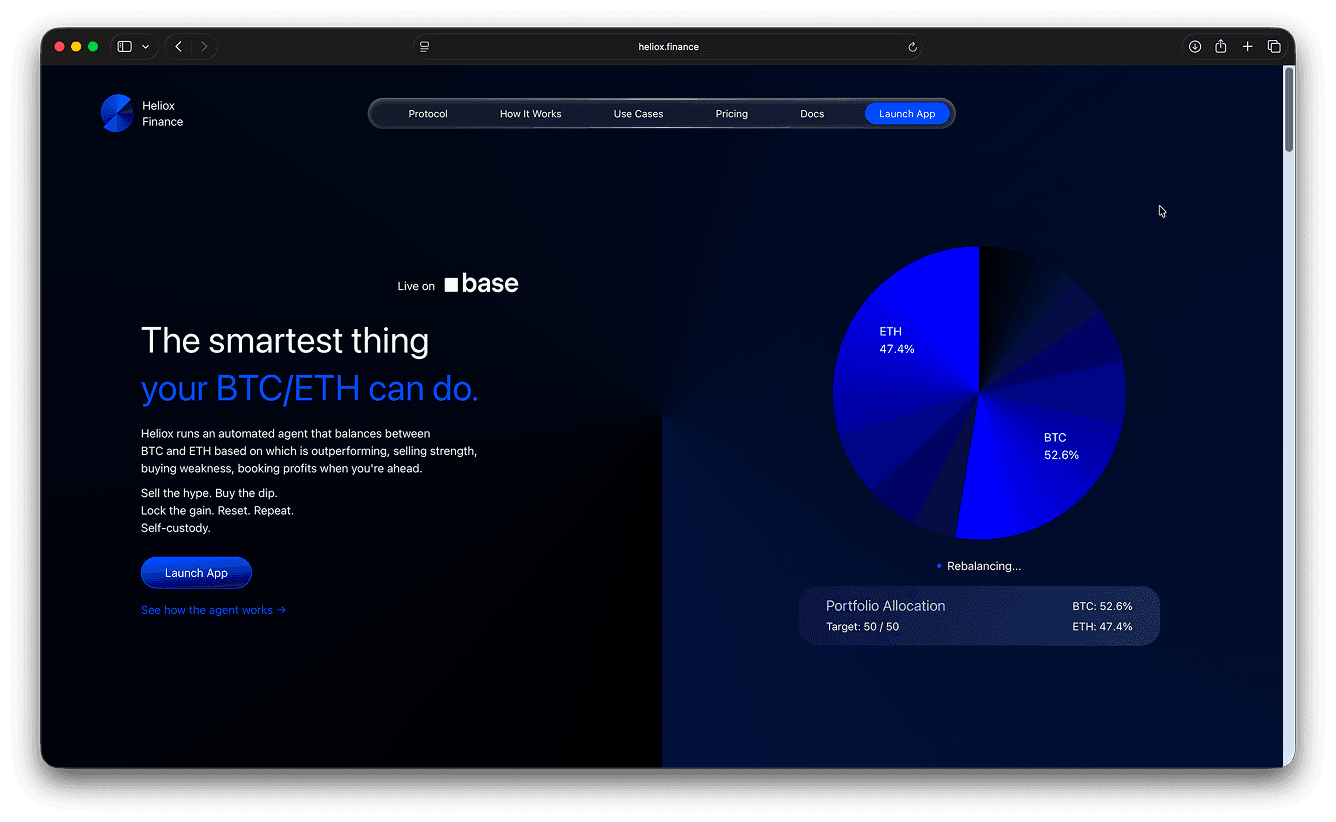
Task: Go to the Use Cases nav item
Action: pos(639,114)
